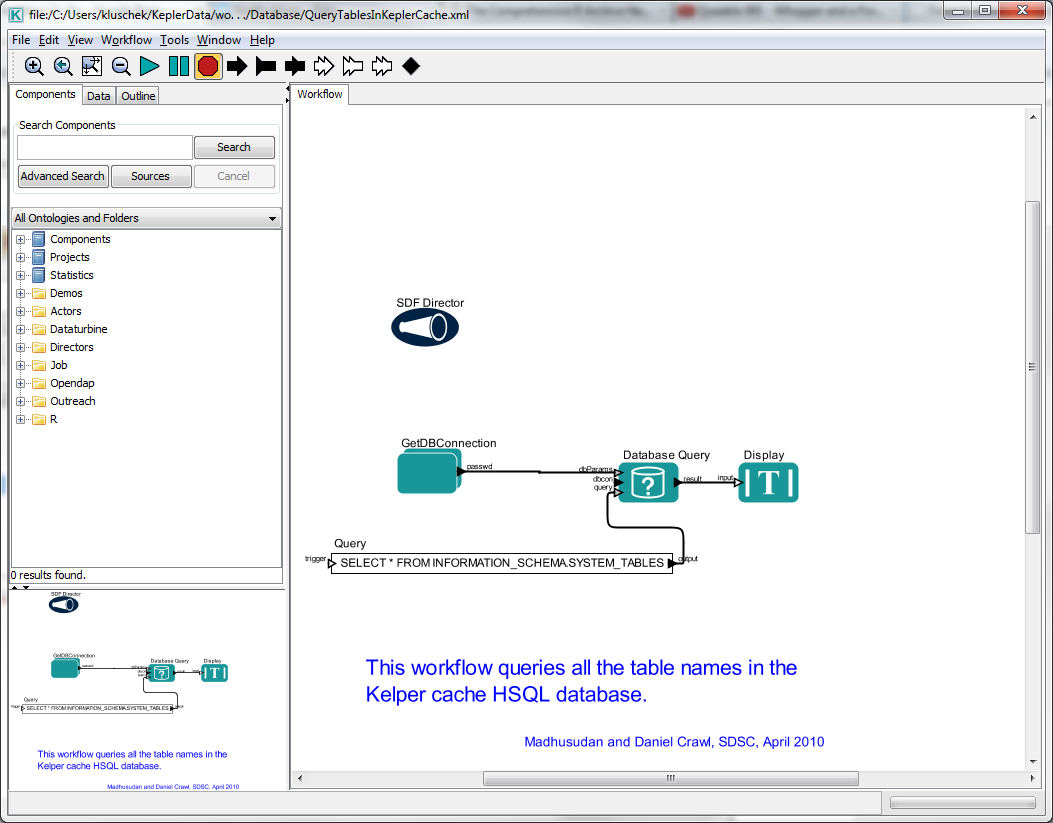Open the File menu
The width and height of the screenshot is (1053, 823).
click(x=21, y=40)
